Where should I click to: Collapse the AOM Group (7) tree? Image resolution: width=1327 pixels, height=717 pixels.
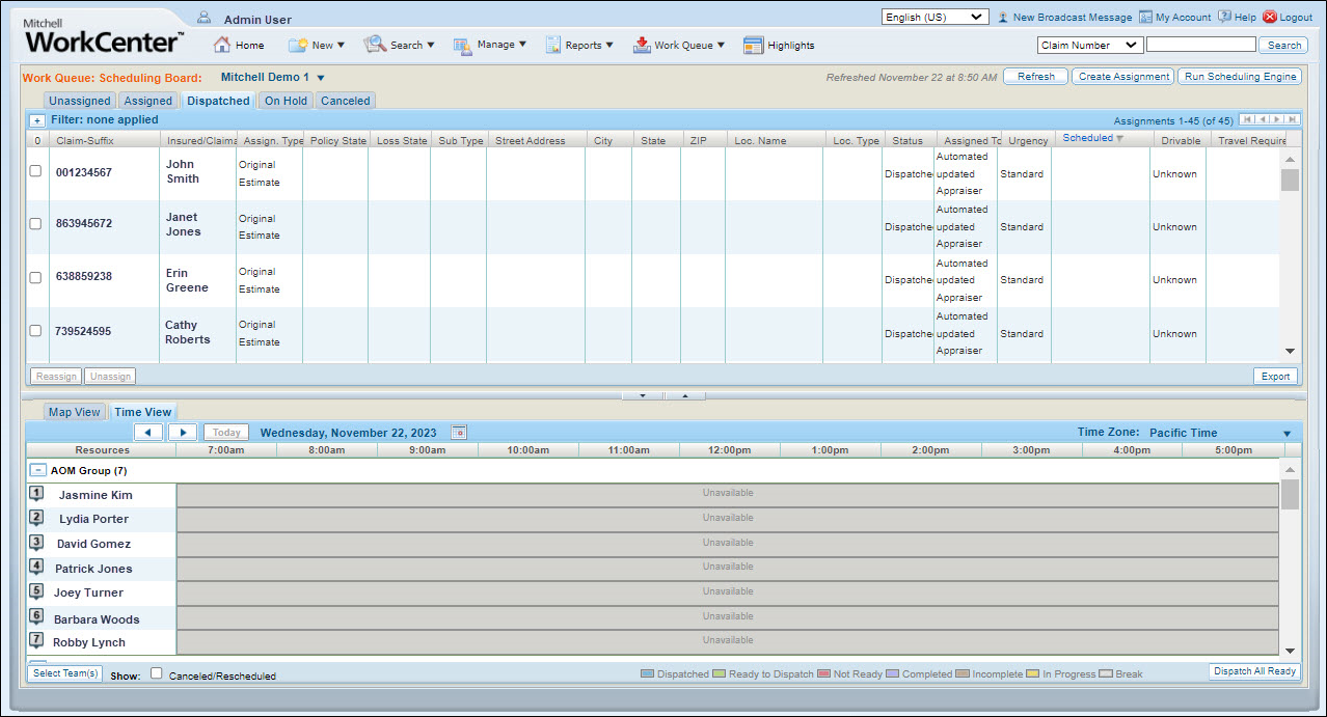click(37, 470)
